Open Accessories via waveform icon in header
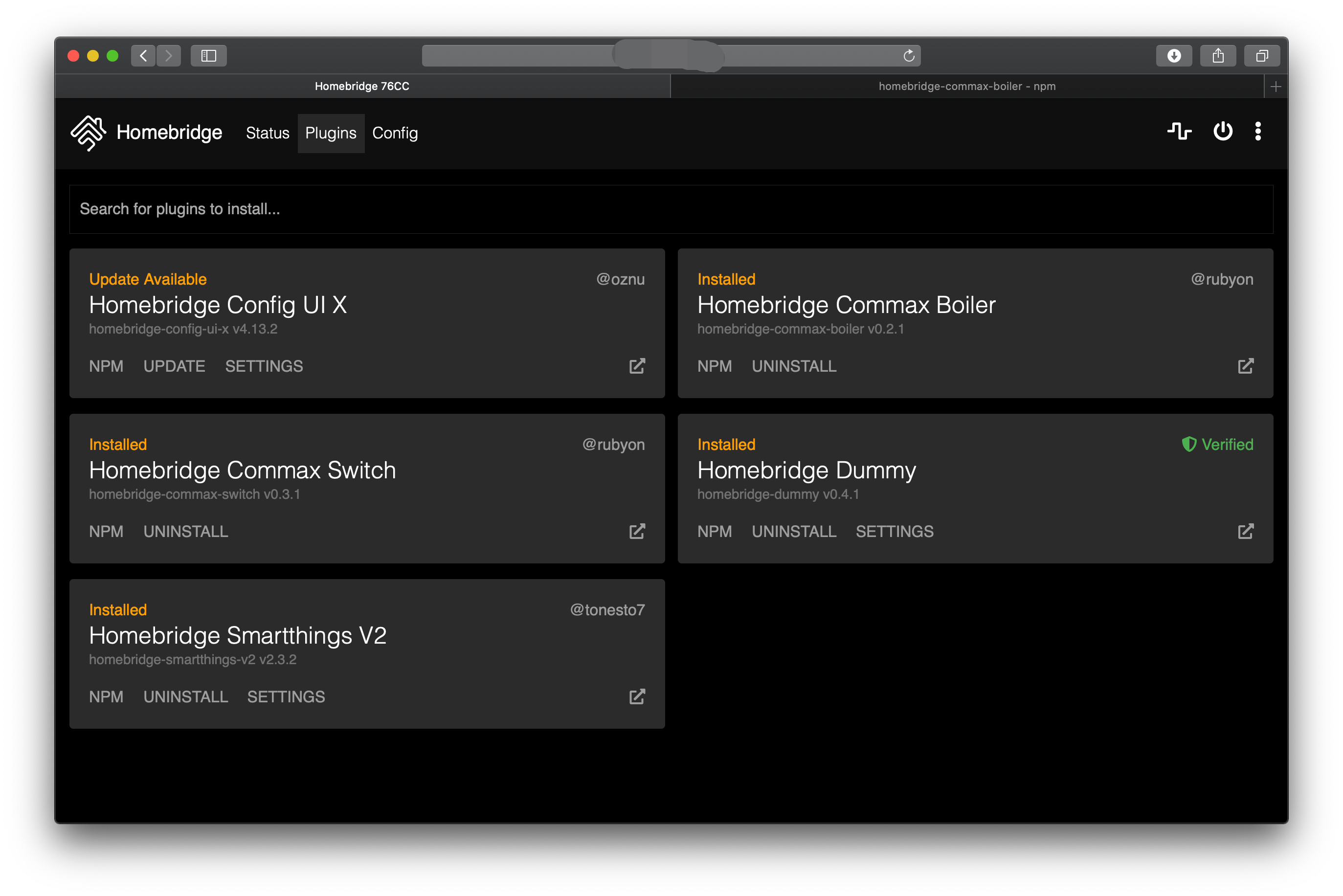The height and width of the screenshot is (896, 1343). pos(1179,132)
